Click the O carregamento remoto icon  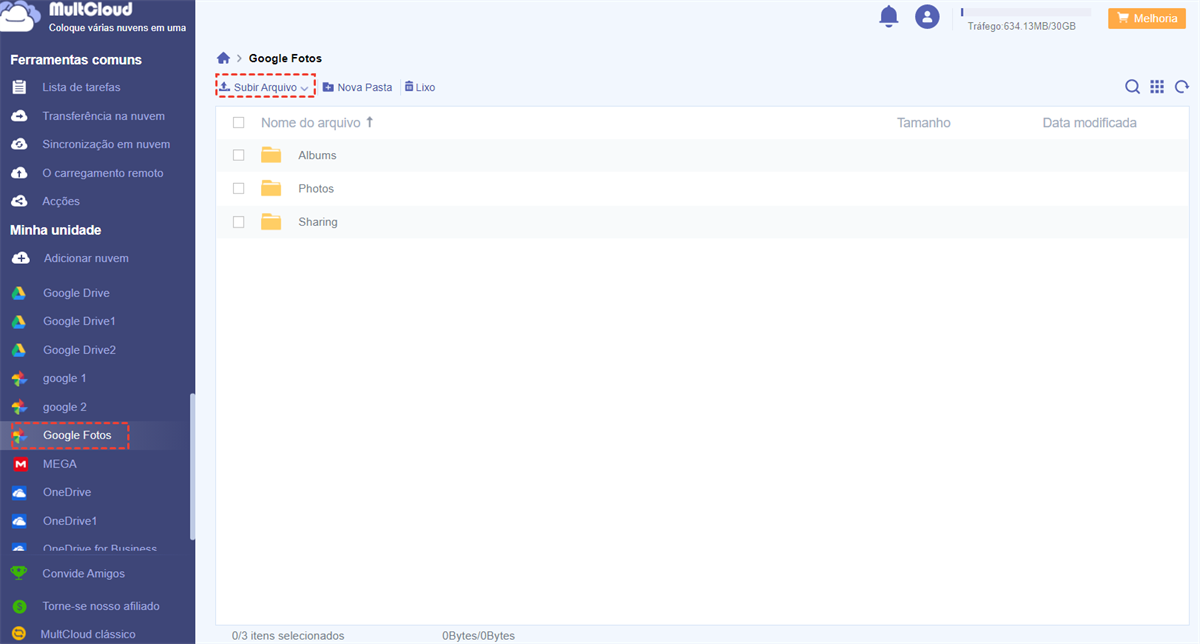point(19,173)
